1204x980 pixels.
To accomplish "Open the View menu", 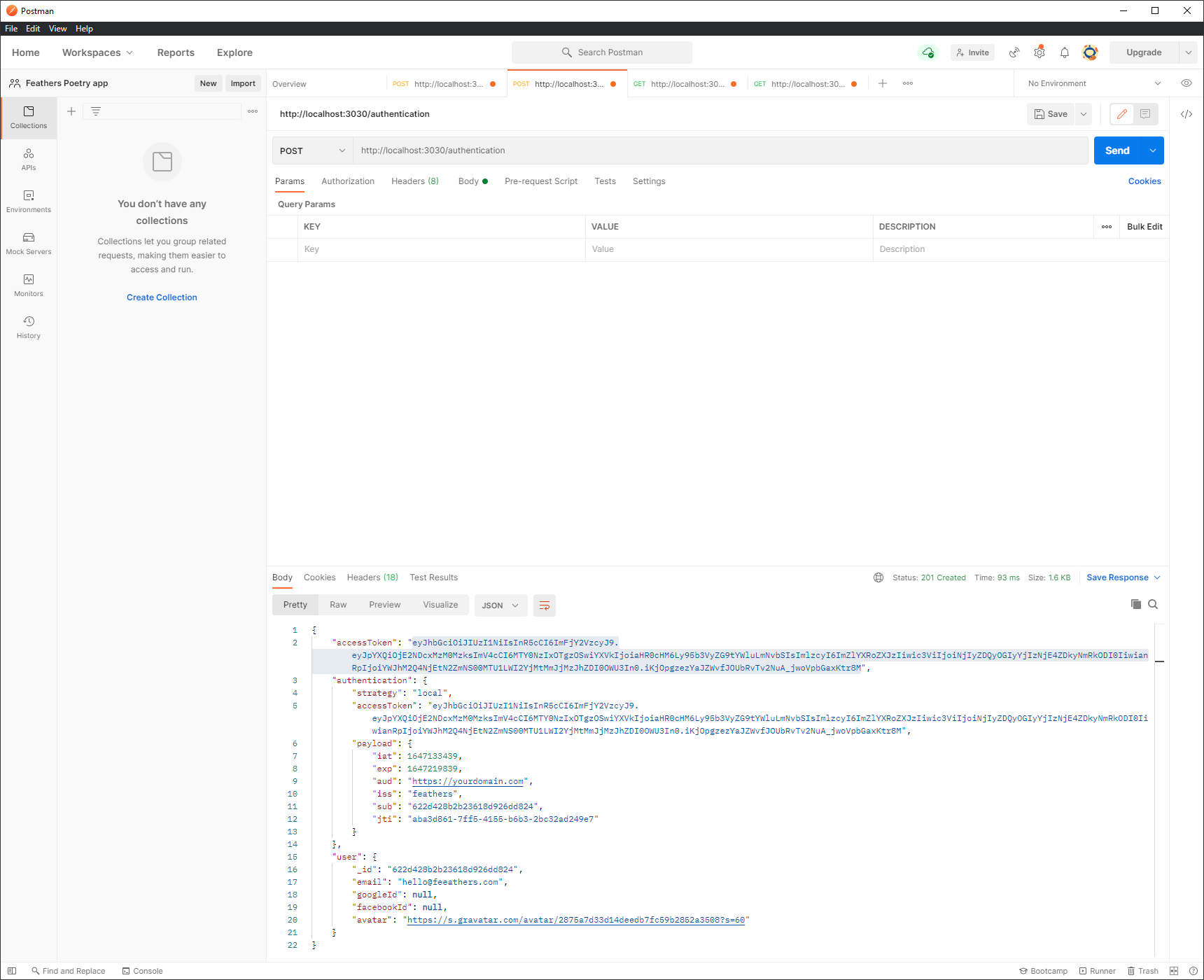I will (58, 29).
